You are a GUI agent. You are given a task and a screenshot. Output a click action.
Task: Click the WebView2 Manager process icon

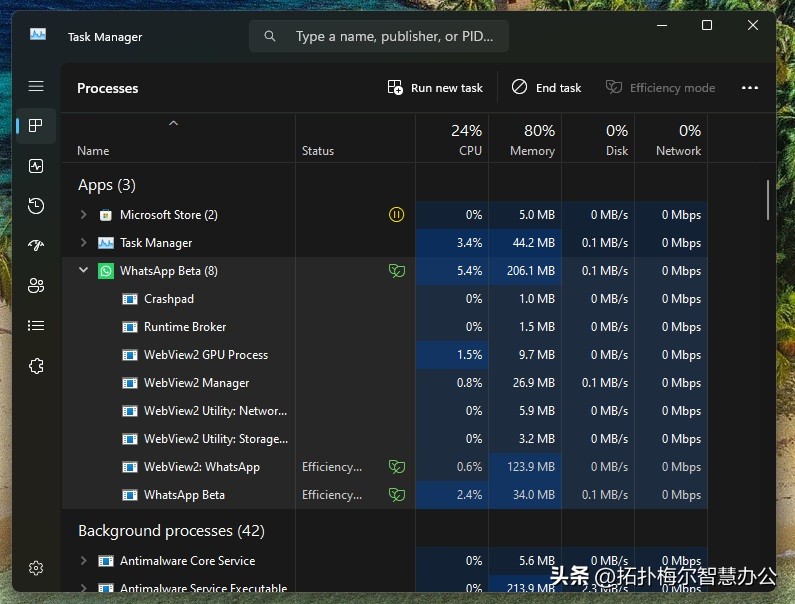(130, 383)
